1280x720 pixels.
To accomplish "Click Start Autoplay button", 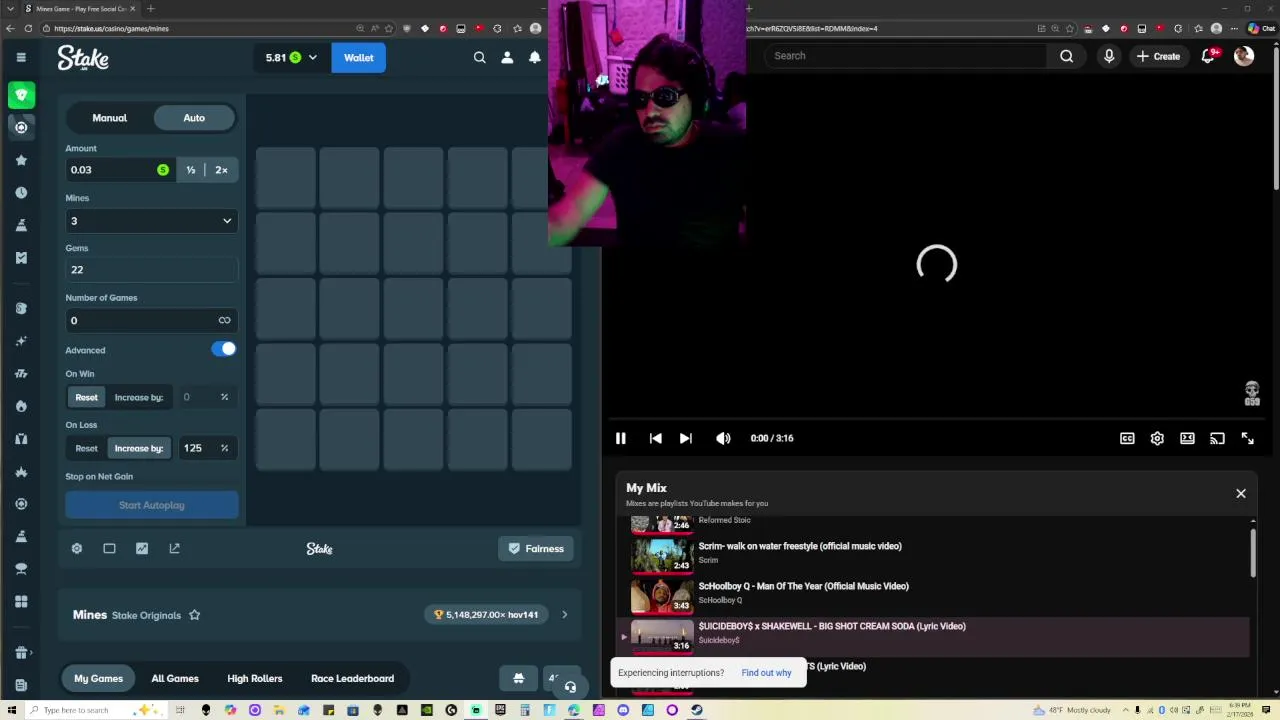I will click(x=152, y=505).
